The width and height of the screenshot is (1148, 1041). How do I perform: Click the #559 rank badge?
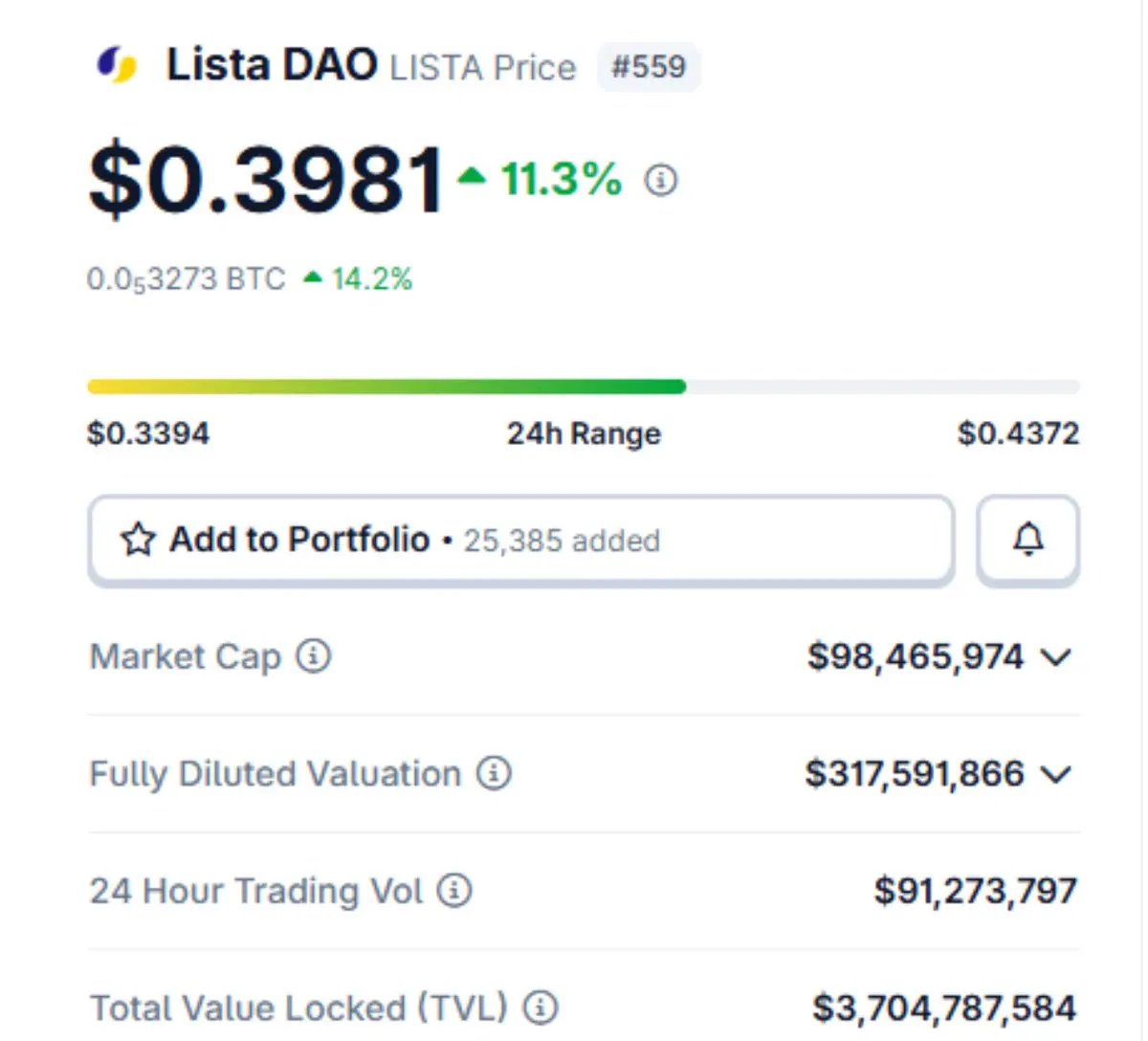coord(649,67)
